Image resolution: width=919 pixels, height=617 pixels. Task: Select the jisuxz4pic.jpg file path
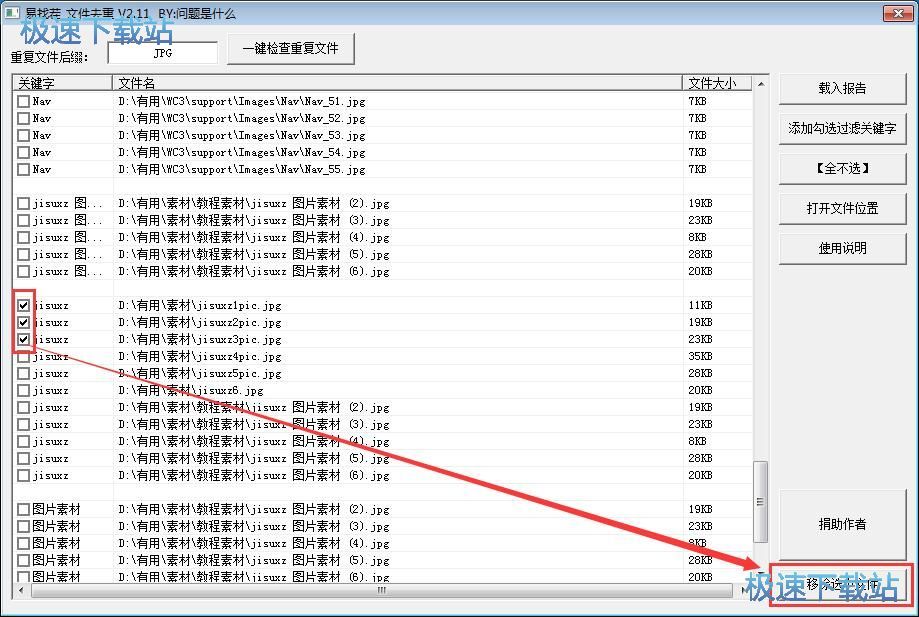[x=200, y=356]
